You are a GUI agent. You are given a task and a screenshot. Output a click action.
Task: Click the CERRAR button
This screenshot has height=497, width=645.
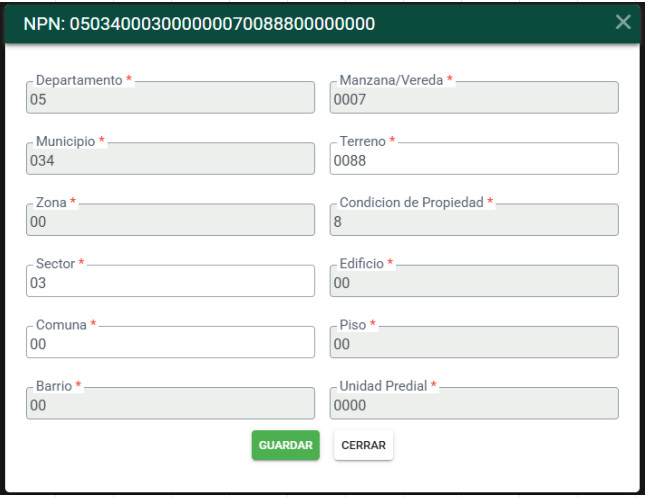pyautogui.click(x=363, y=445)
